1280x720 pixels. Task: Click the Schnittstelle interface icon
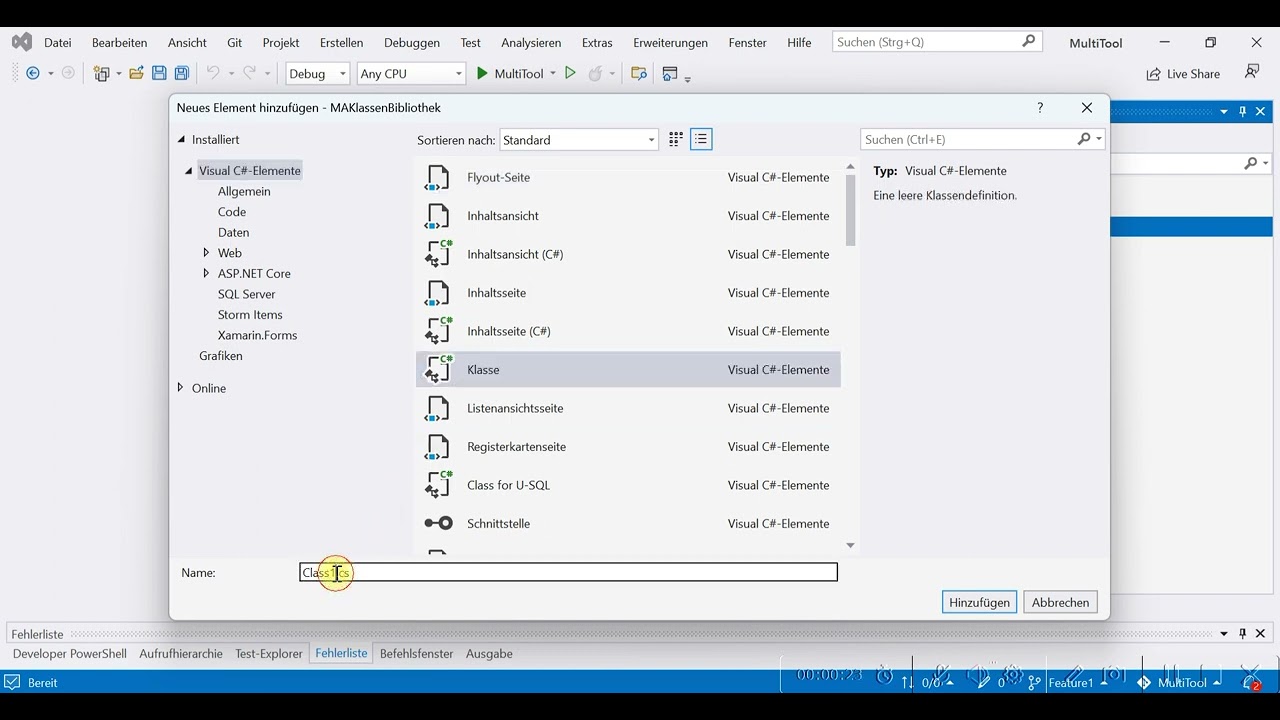pyautogui.click(x=438, y=523)
